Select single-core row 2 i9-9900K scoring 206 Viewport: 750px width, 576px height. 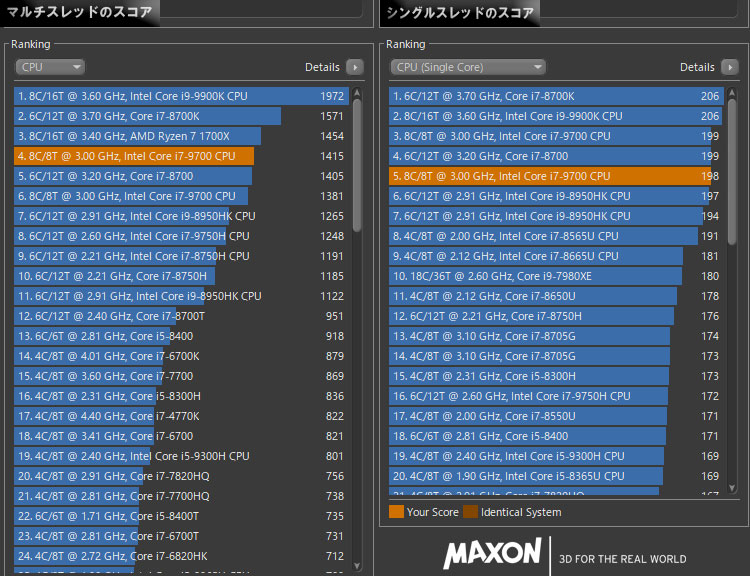556,116
